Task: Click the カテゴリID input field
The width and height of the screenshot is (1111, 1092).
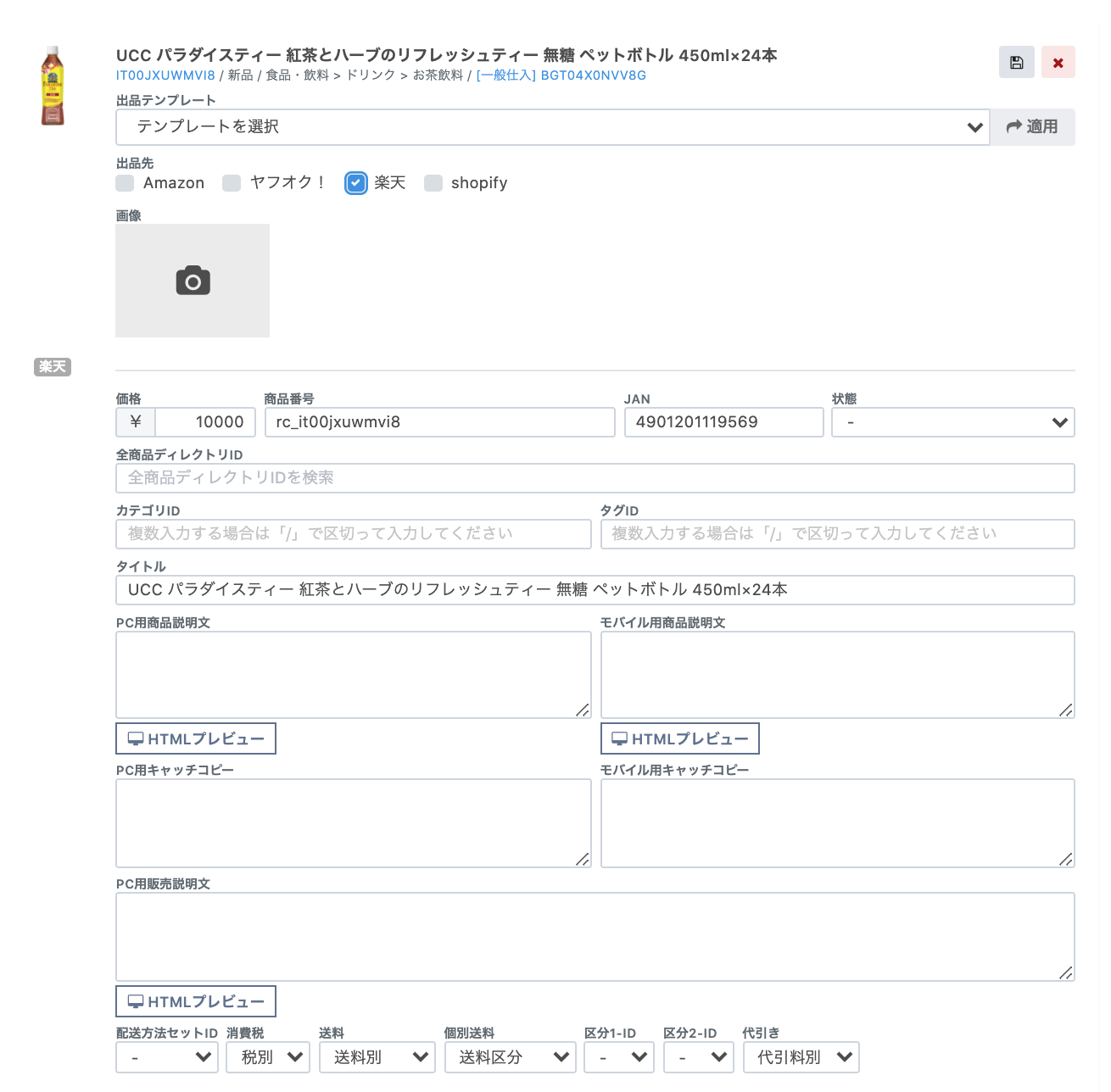Action: (x=353, y=534)
